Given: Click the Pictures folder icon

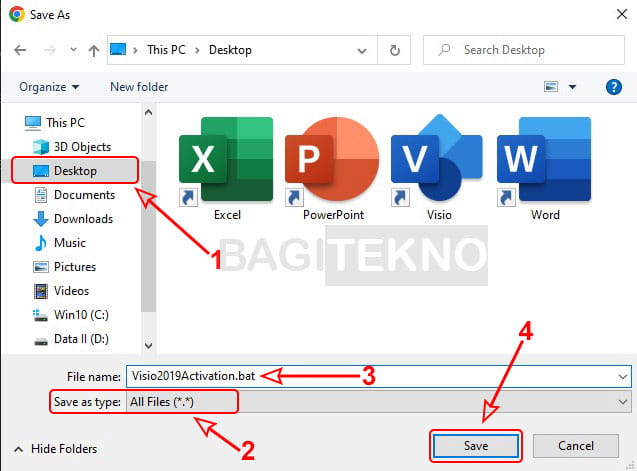Looking at the screenshot, I should coord(41,267).
